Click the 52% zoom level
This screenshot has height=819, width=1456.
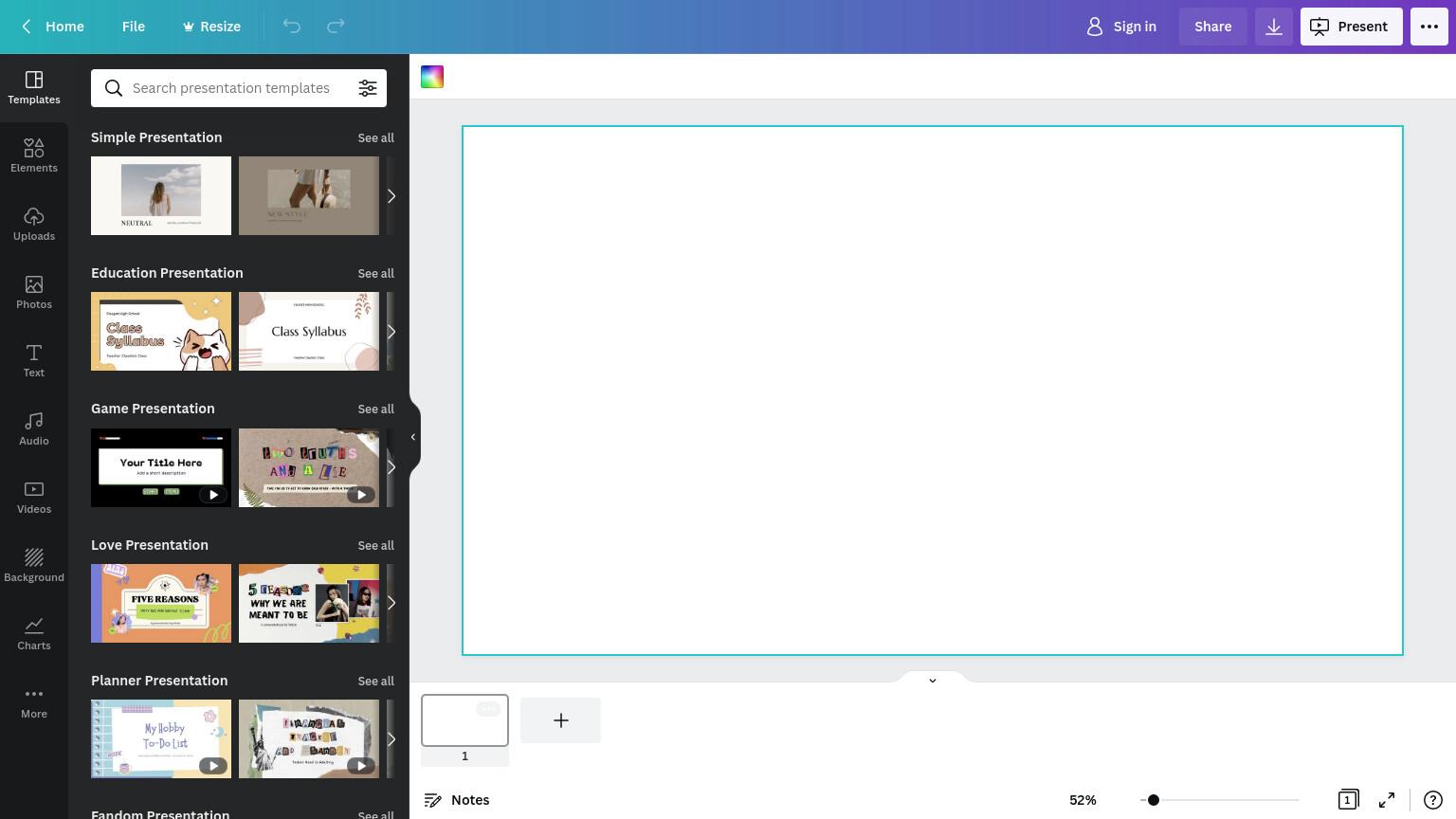(x=1083, y=800)
